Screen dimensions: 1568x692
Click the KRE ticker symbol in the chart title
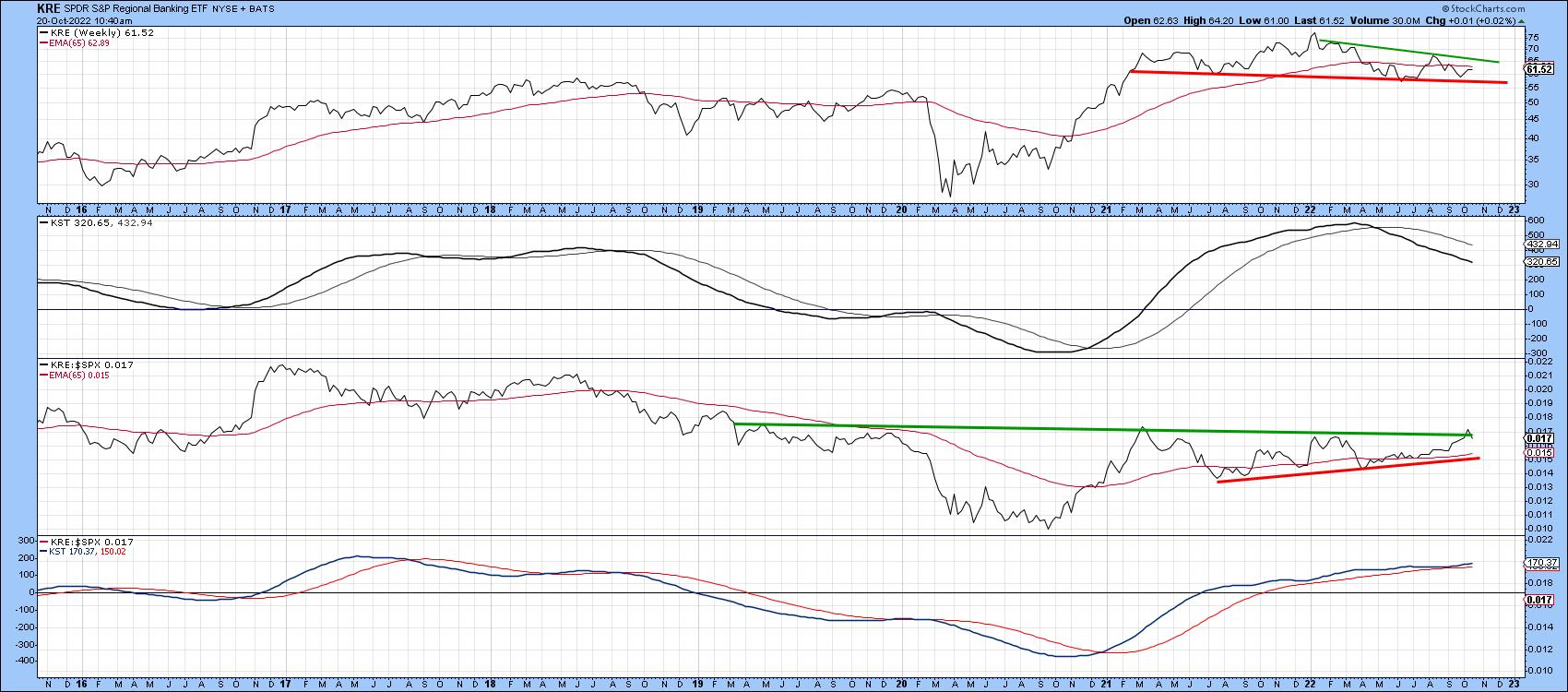pos(49,7)
